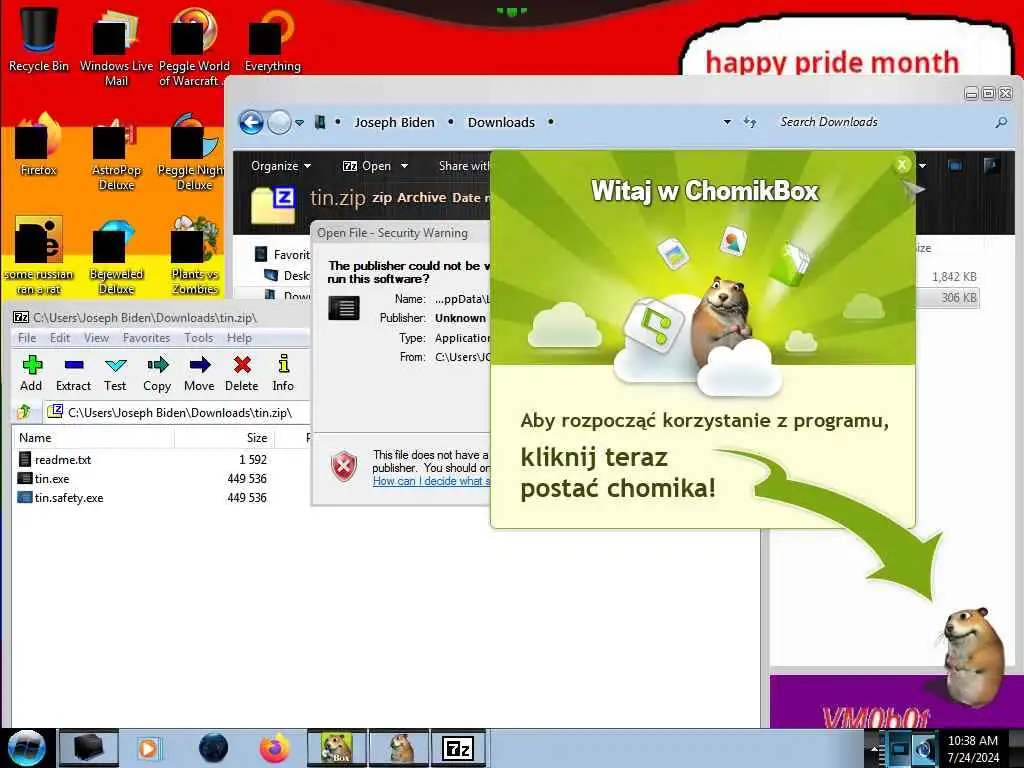Image resolution: width=1024 pixels, height=768 pixels.
Task: Select the Peggle World of Warcraft icon
Action: (x=193, y=47)
